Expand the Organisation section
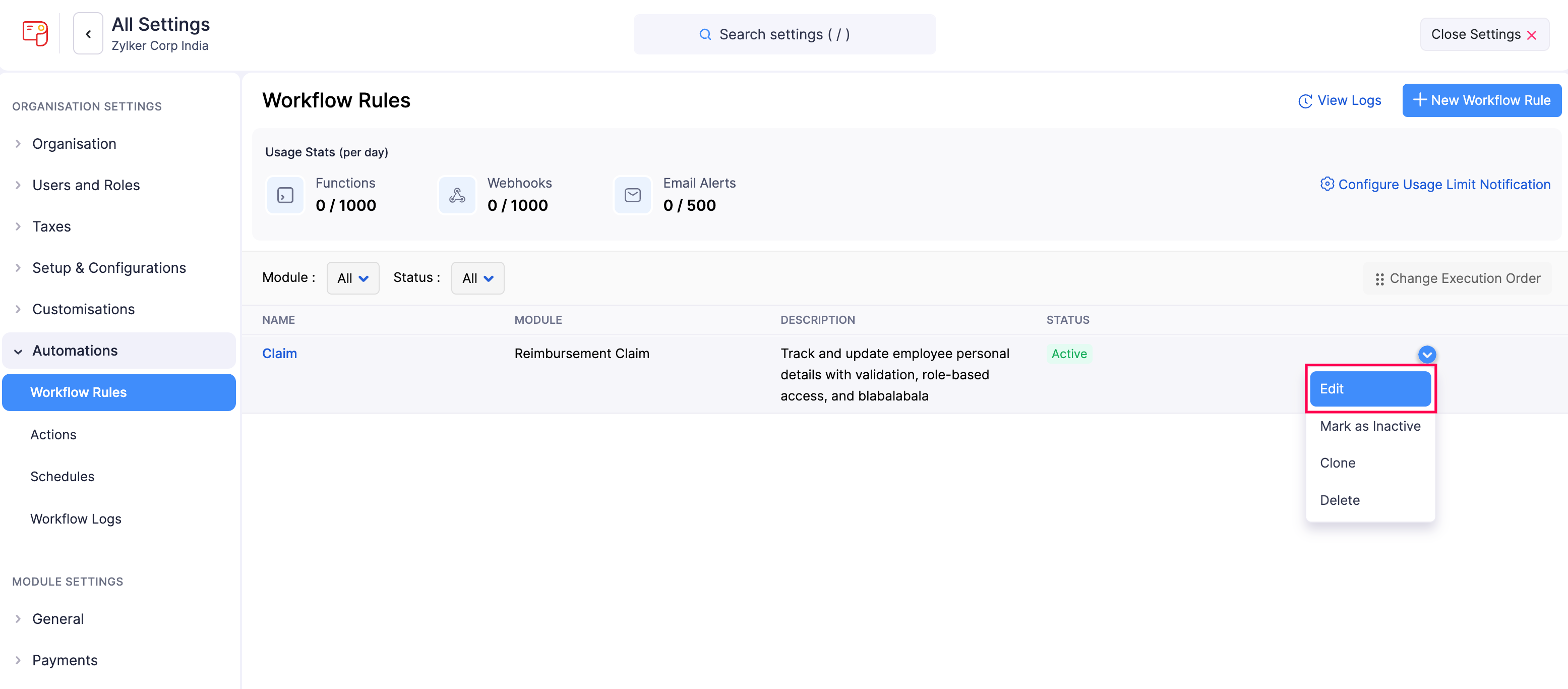Viewport: 1568px width, 689px height. [119, 144]
